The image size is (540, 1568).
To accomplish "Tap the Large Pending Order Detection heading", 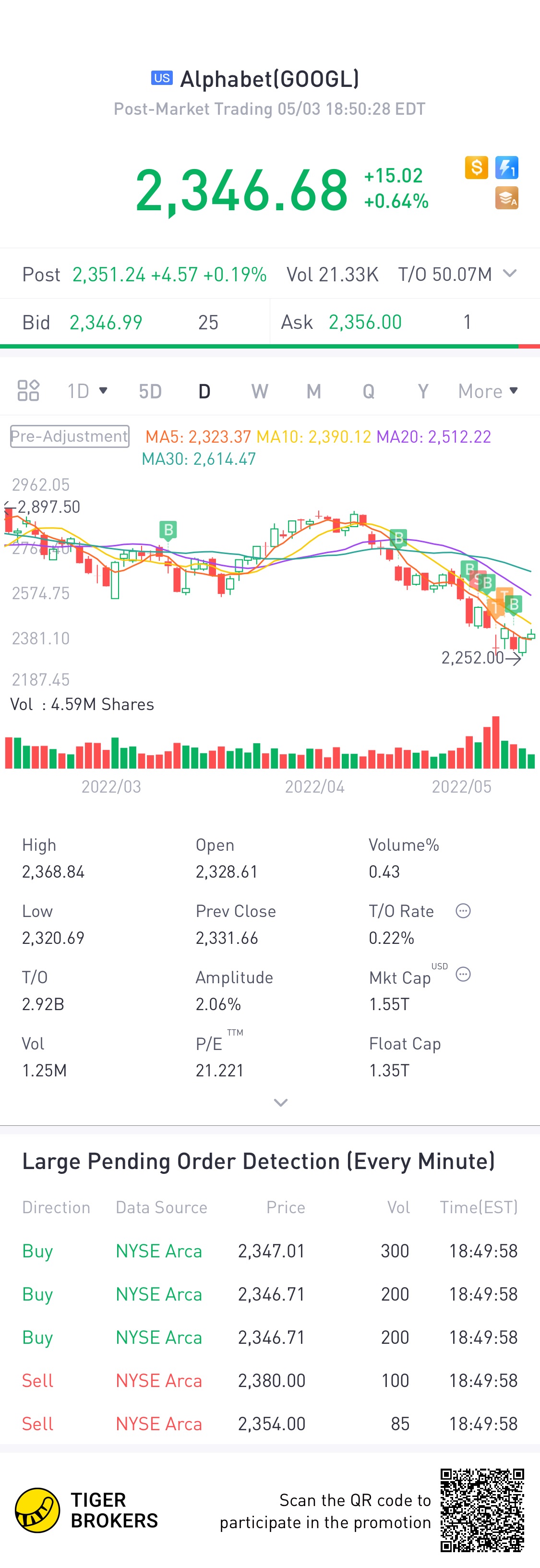I will click(258, 1161).
